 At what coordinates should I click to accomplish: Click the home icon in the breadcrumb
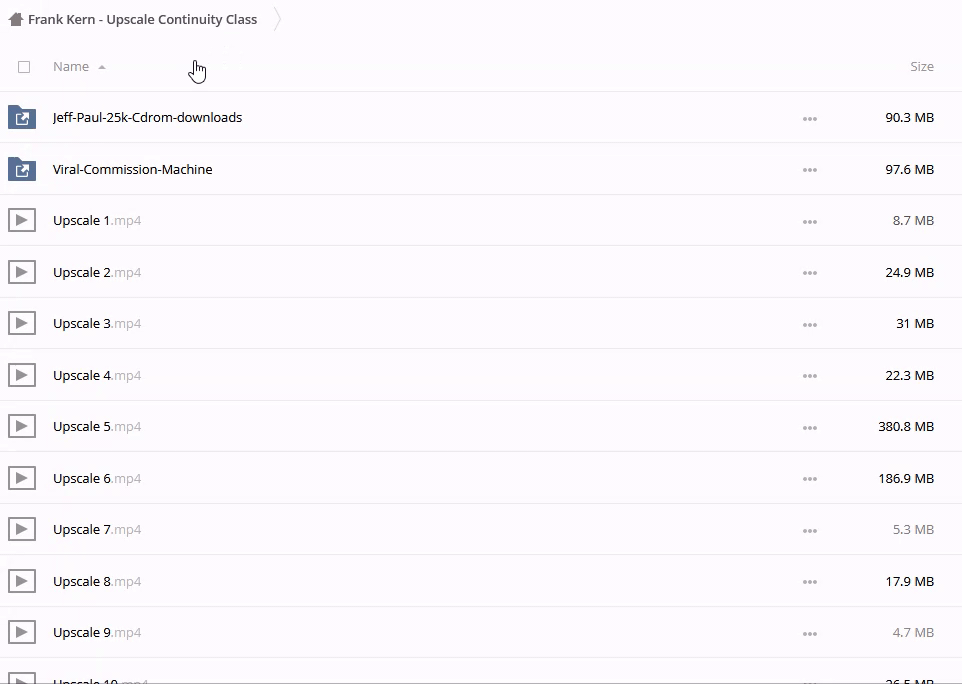pyautogui.click(x=15, y=20)
